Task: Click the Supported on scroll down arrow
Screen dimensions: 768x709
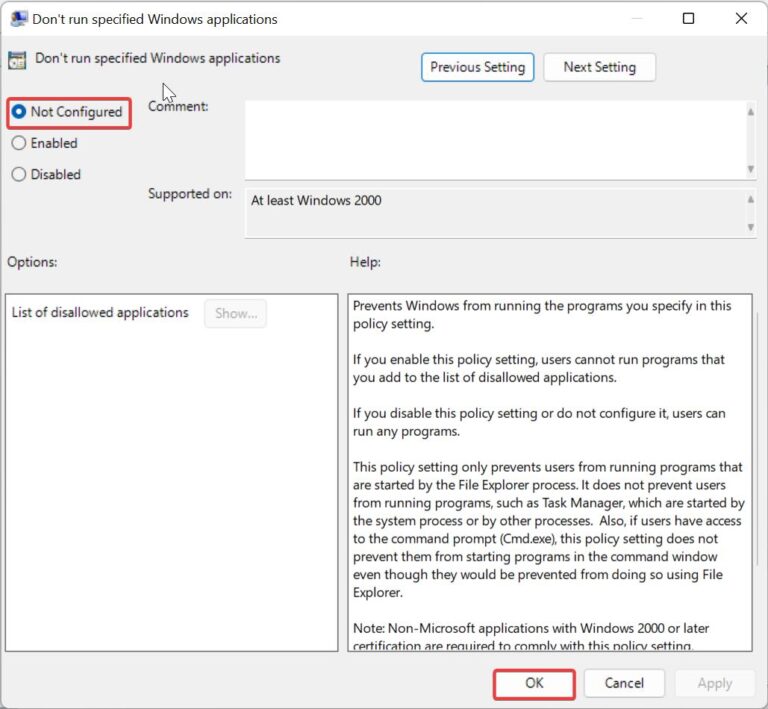Action: tap(750, 228)
